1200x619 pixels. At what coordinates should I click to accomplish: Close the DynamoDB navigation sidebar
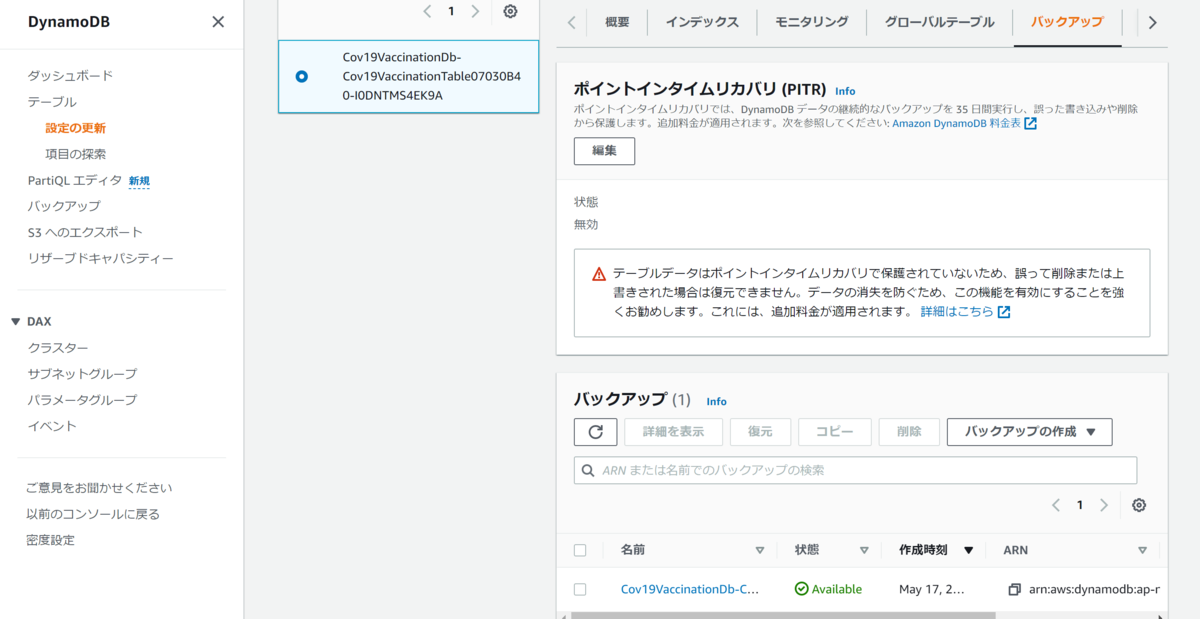[x=218, y=21]
